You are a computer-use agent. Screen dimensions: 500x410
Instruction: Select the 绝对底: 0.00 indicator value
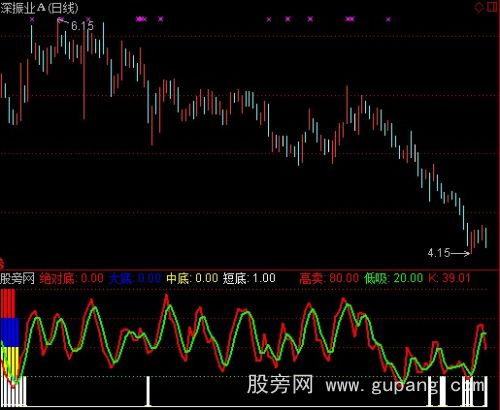72,278
